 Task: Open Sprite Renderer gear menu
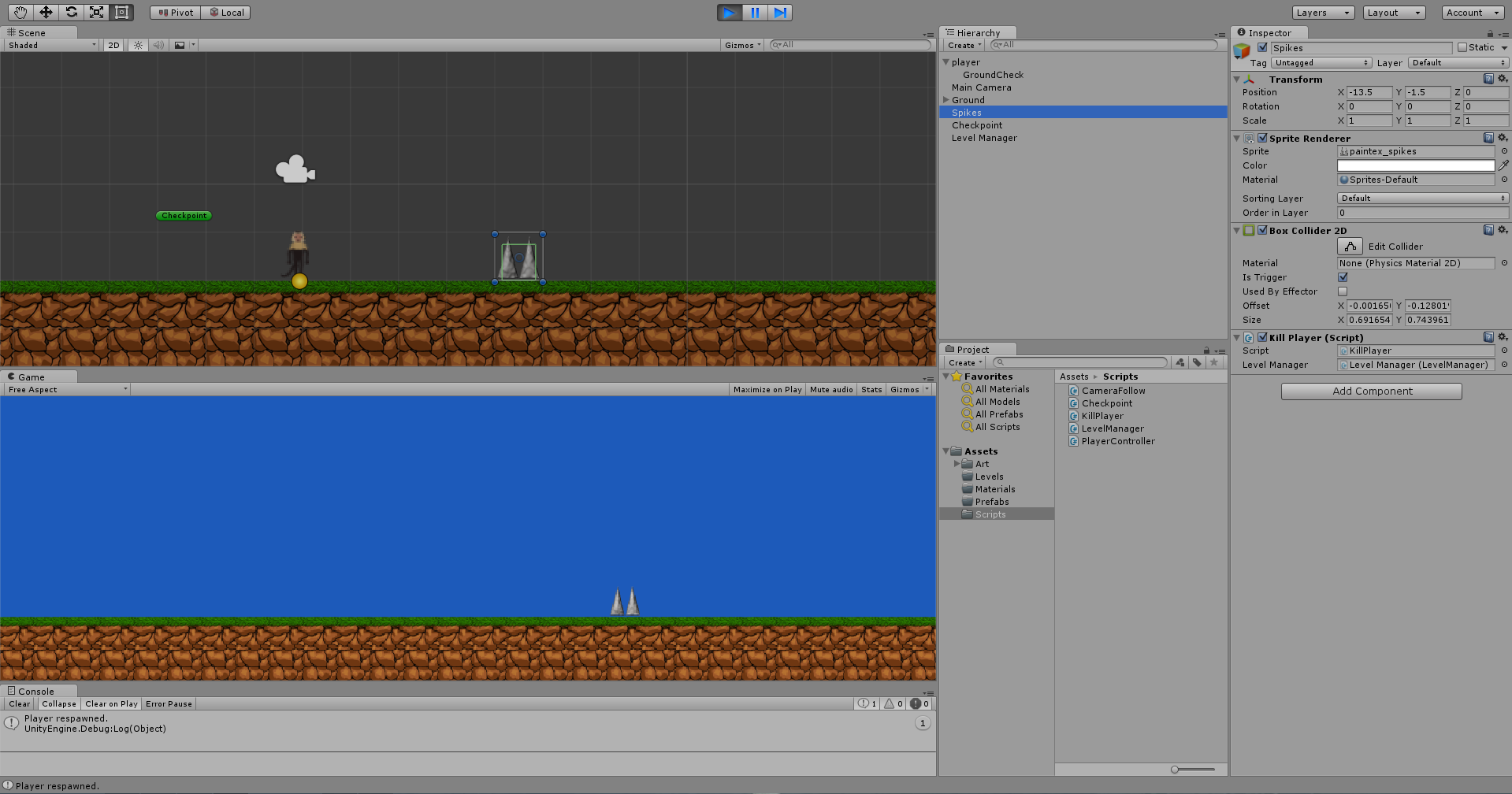click(1503, 138)
